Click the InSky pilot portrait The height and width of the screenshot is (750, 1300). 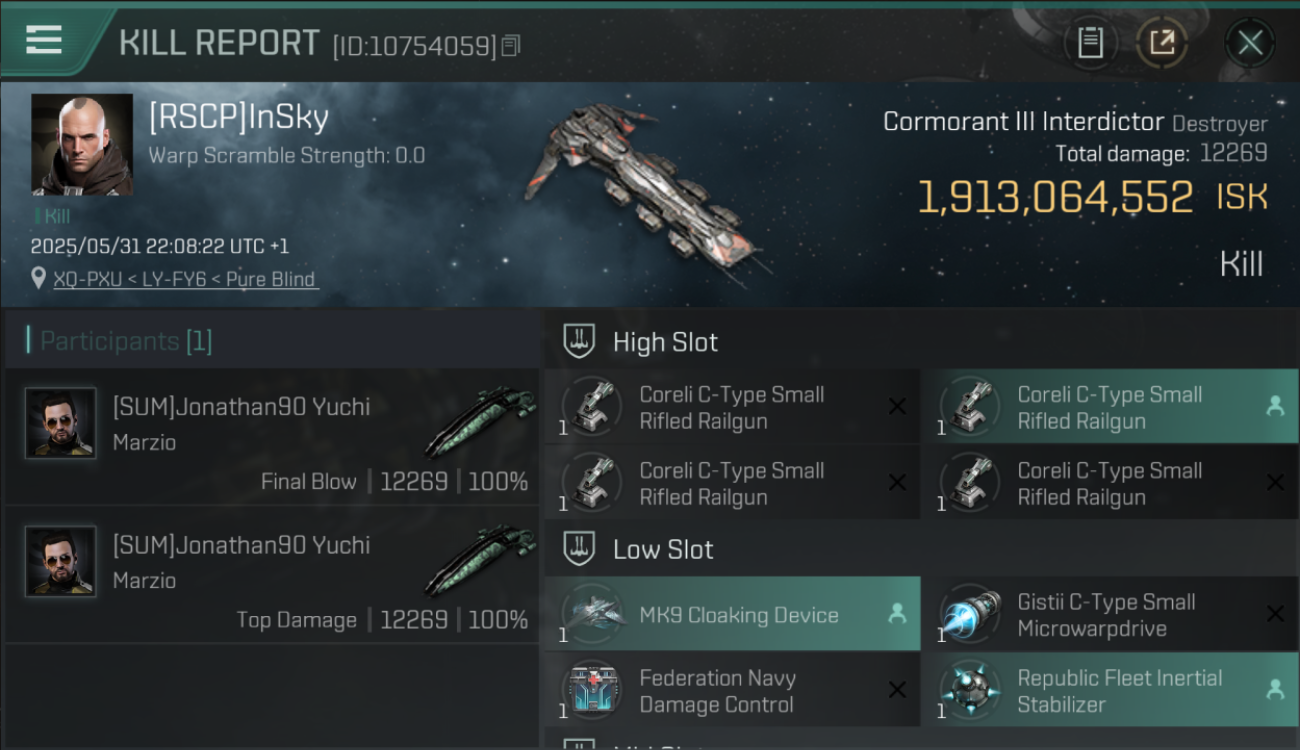point(82,144)
